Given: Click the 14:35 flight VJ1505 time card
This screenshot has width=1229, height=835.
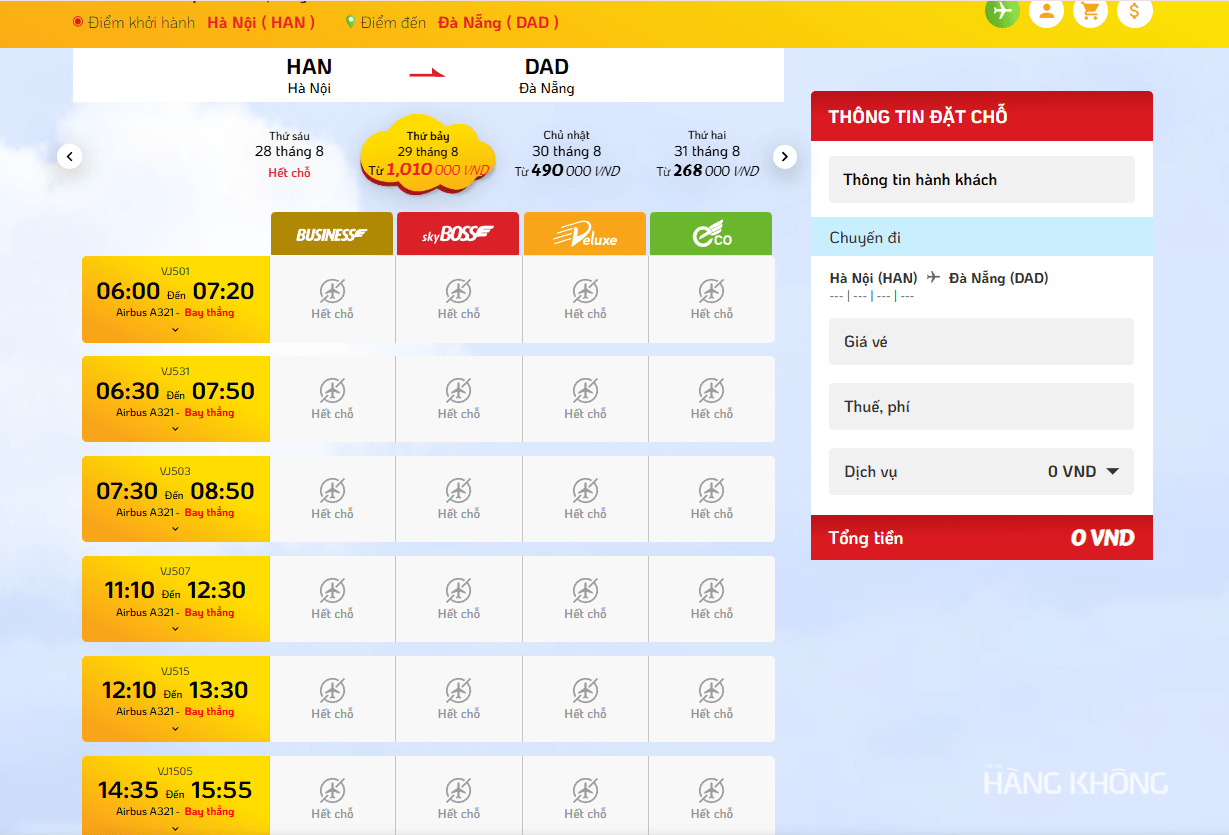Looking at the screenshot, I should pyautogui.click(x=176, y=796).
